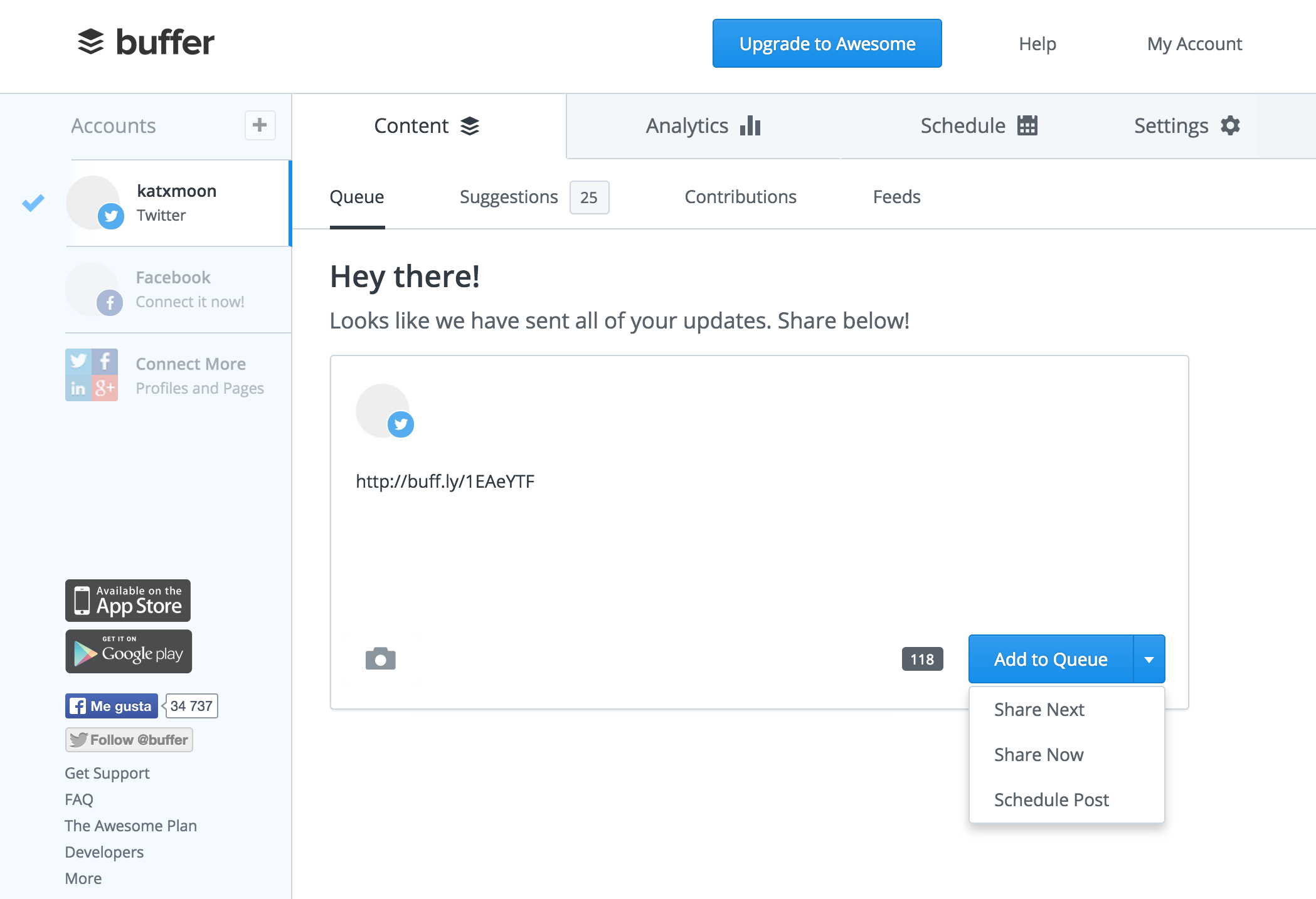The image size is (1316, 899).
Task: Click the Connect More social networks icon
Action: (92, 375)
